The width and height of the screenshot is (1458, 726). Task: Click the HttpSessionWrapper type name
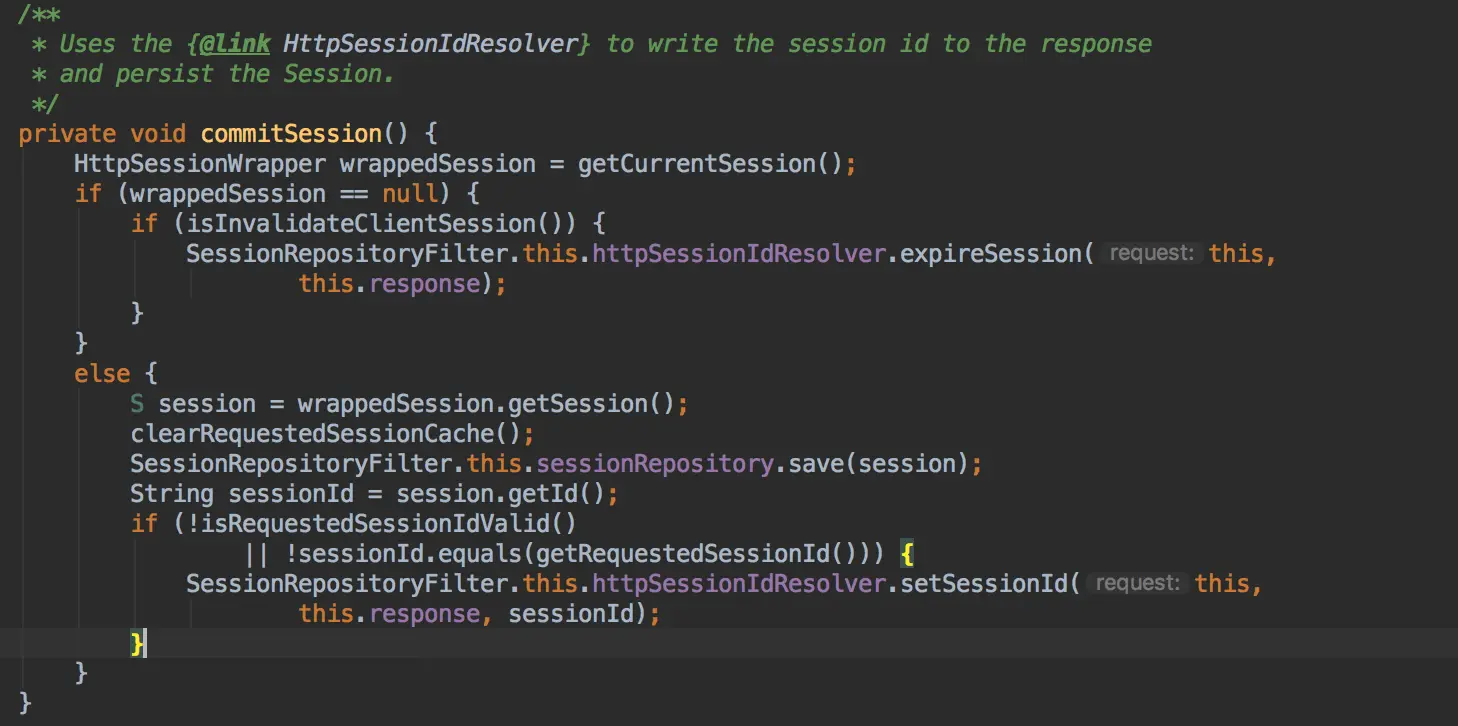200,164
